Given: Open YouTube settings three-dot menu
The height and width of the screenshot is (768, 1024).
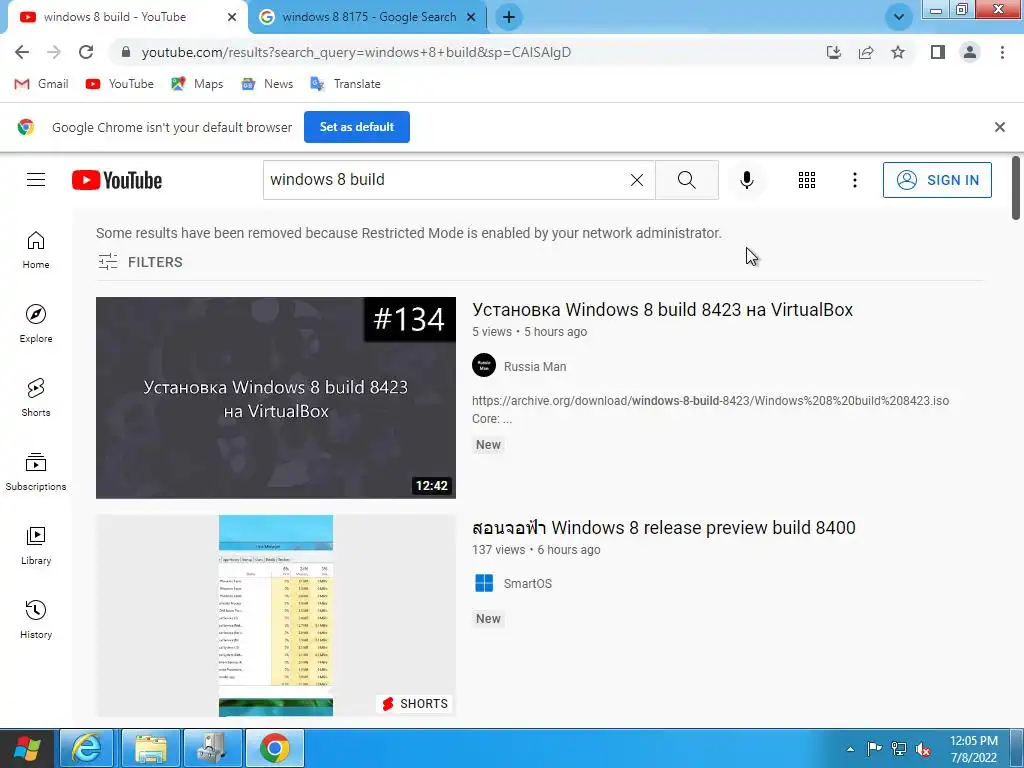Looking at the screenshot, I should 854,180.
